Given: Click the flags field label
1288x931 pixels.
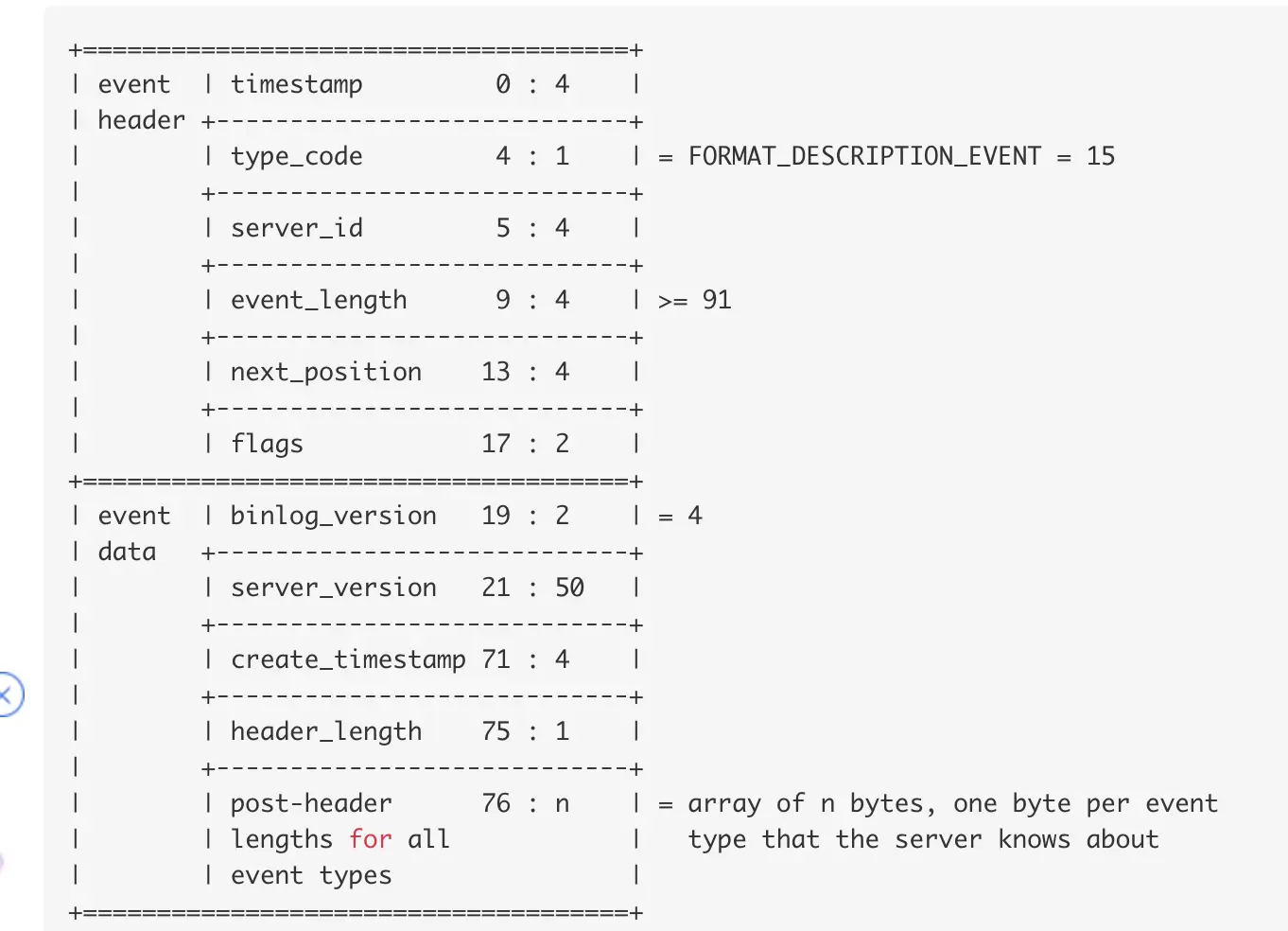Looking at the screenshot, I should [x=267, y=445].
